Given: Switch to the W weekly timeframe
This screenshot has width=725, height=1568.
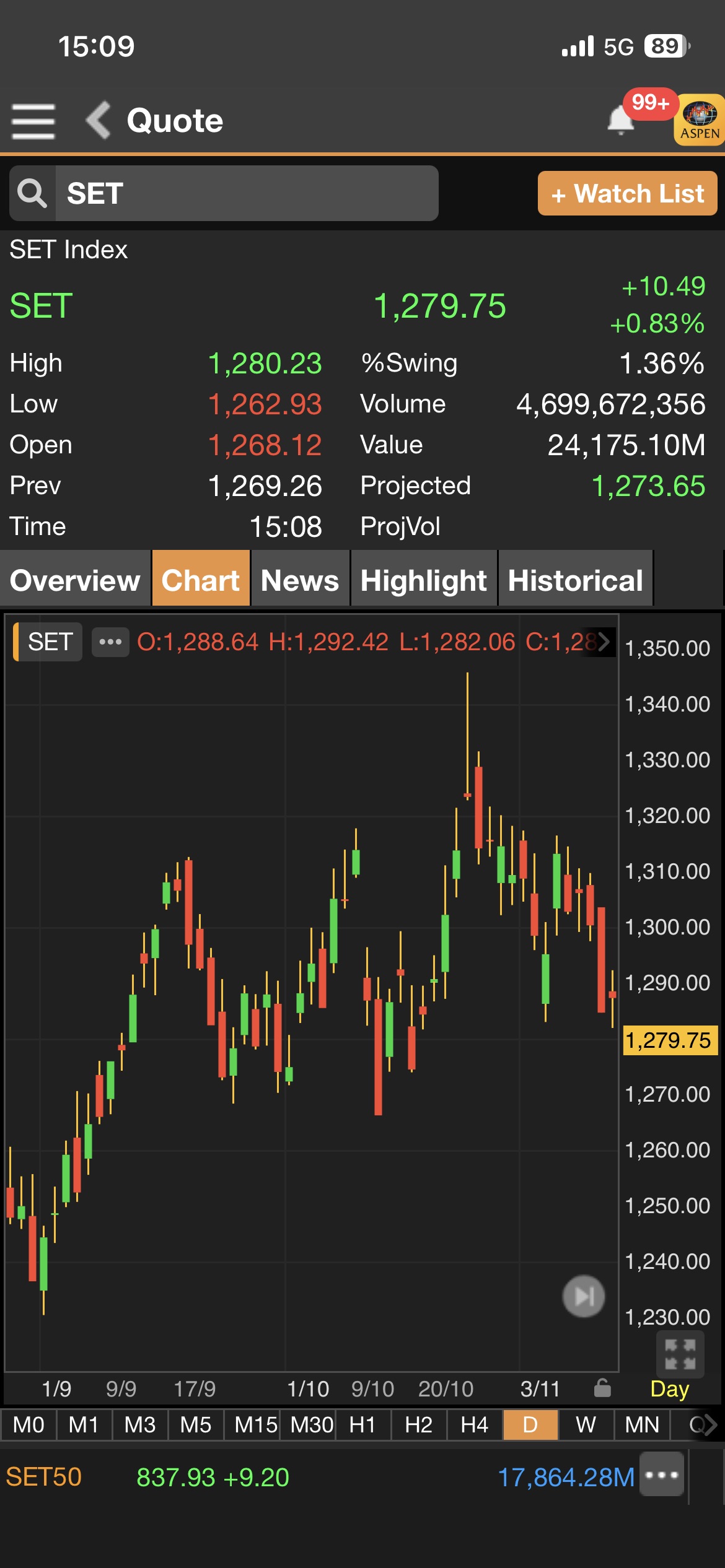Looking at the screenshot, I should coord(586,1424).
